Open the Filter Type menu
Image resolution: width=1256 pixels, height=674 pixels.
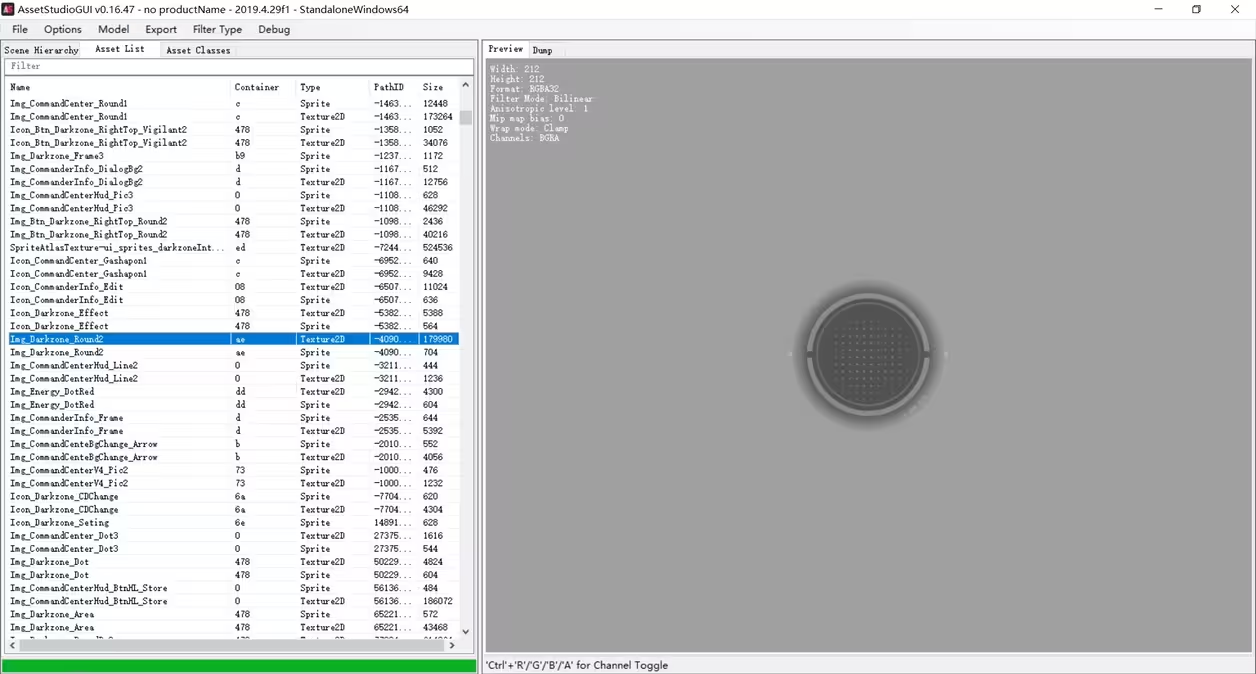pos(217,29)
